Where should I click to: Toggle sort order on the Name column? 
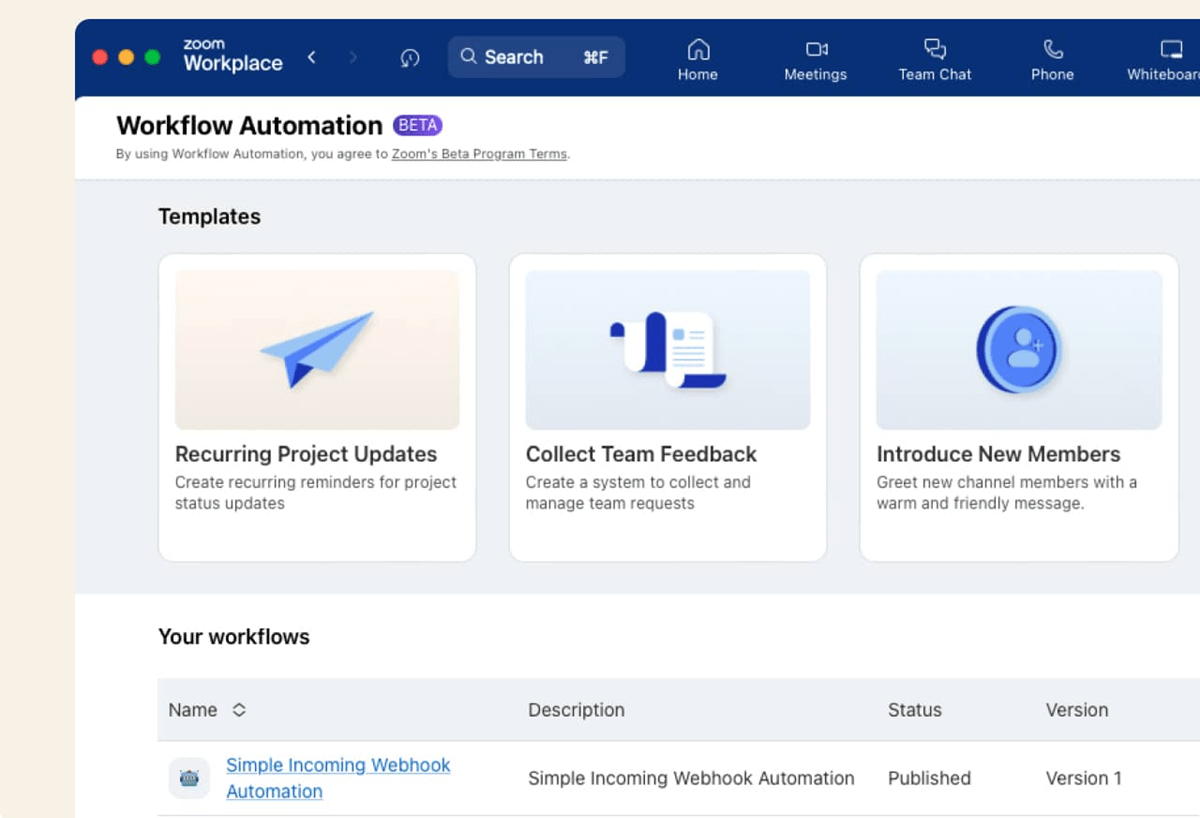pos(239,710)
